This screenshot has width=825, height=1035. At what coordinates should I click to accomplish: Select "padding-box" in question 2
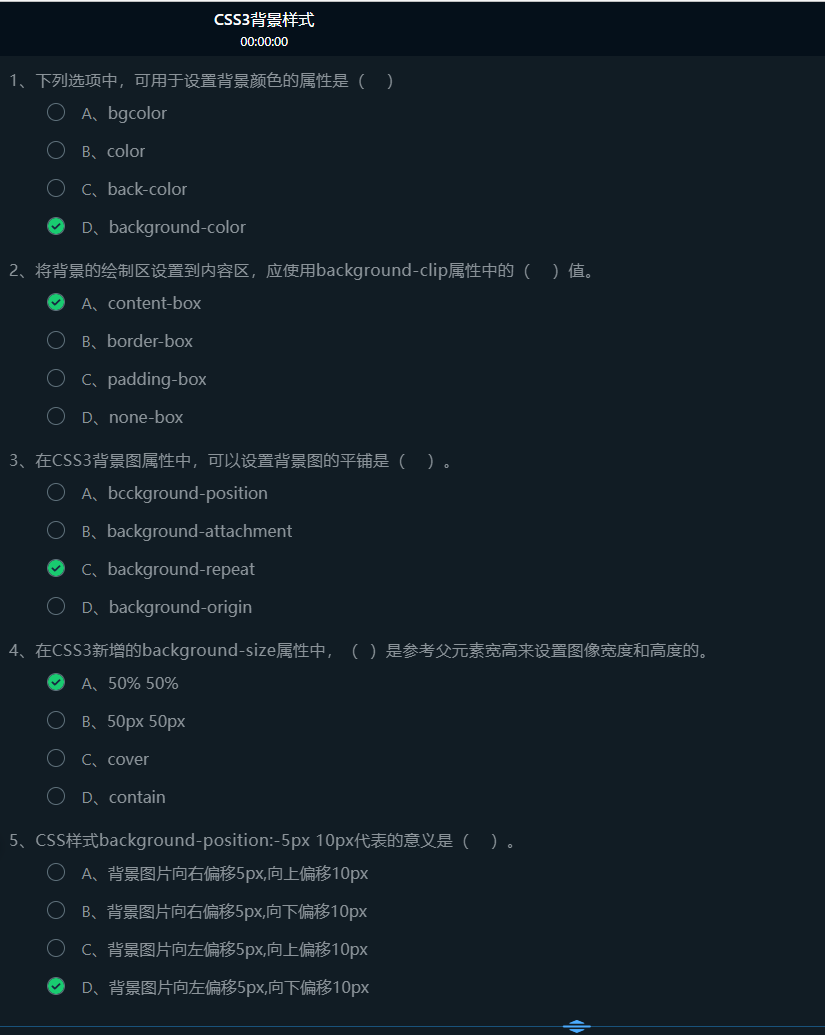[x=56, y=378]
